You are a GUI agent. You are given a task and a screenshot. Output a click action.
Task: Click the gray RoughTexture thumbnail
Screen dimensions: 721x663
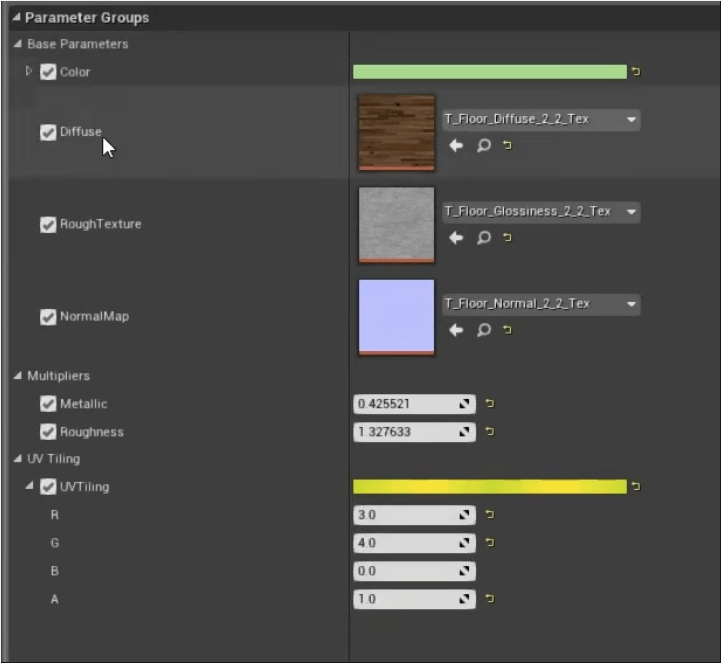pos(396,225)
